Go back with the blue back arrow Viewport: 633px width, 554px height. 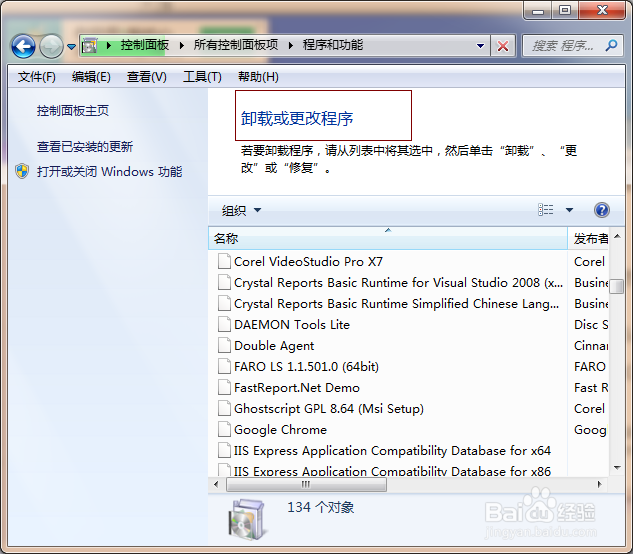tap(23, 46)
